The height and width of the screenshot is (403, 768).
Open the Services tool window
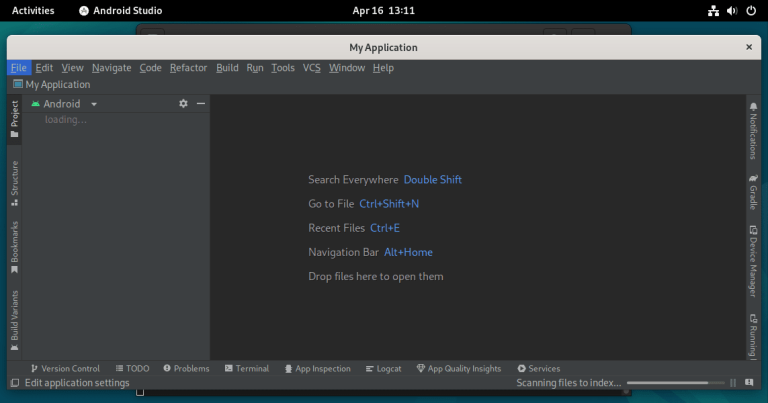(539, 368)
